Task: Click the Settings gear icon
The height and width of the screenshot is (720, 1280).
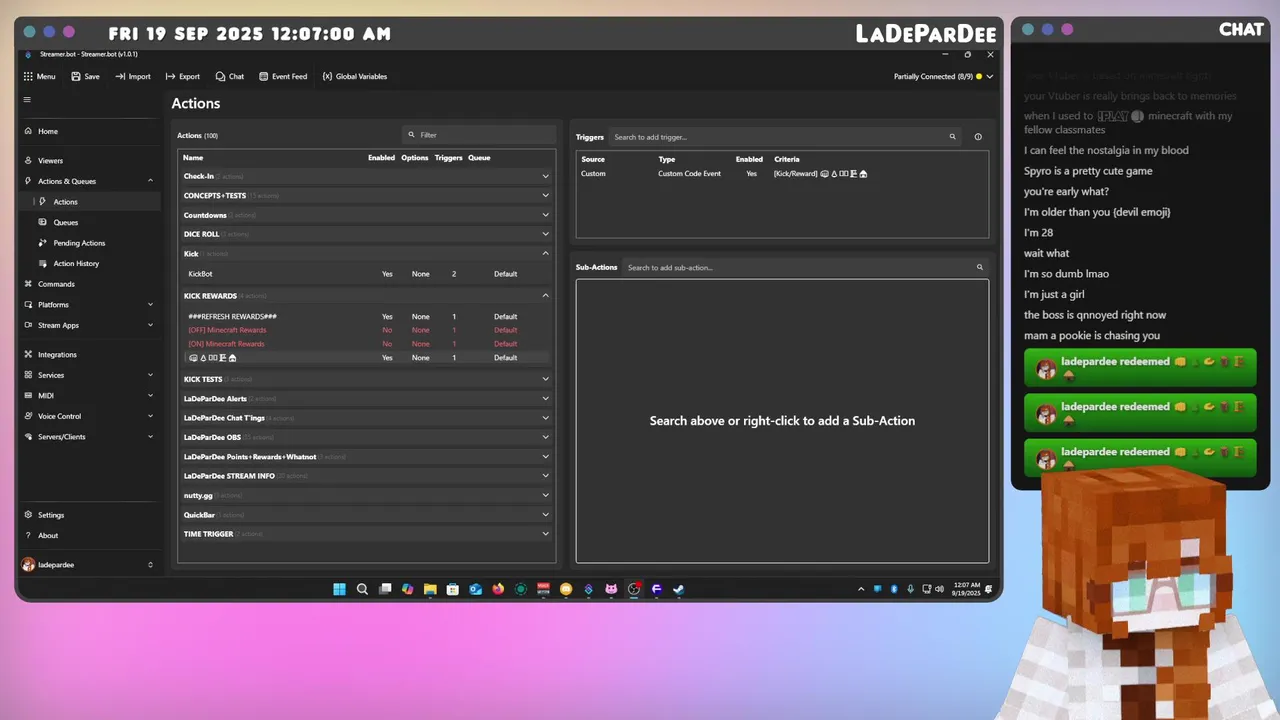Action: coord(28,515)
